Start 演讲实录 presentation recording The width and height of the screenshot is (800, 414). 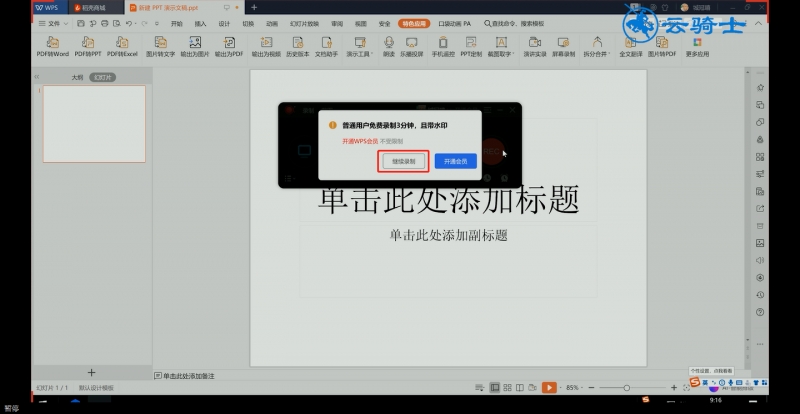coord(535,46)
